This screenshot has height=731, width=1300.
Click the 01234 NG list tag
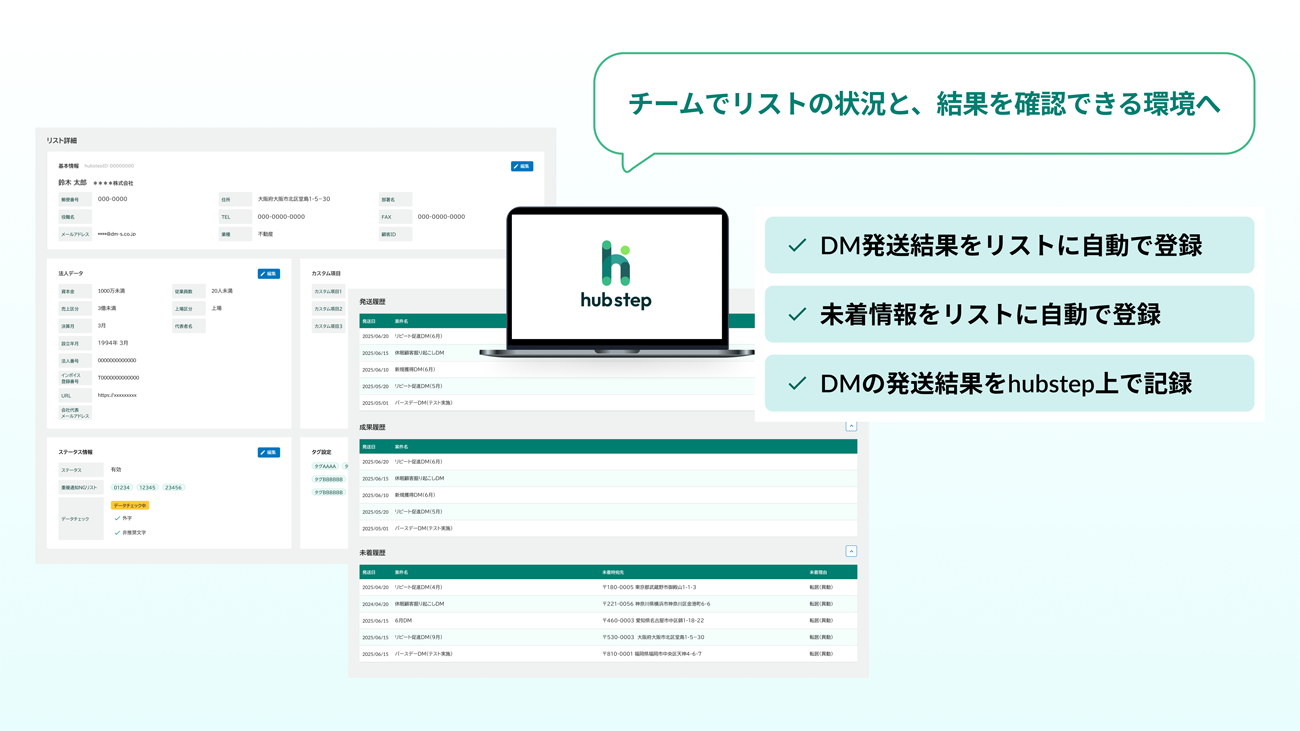point(121,488)
